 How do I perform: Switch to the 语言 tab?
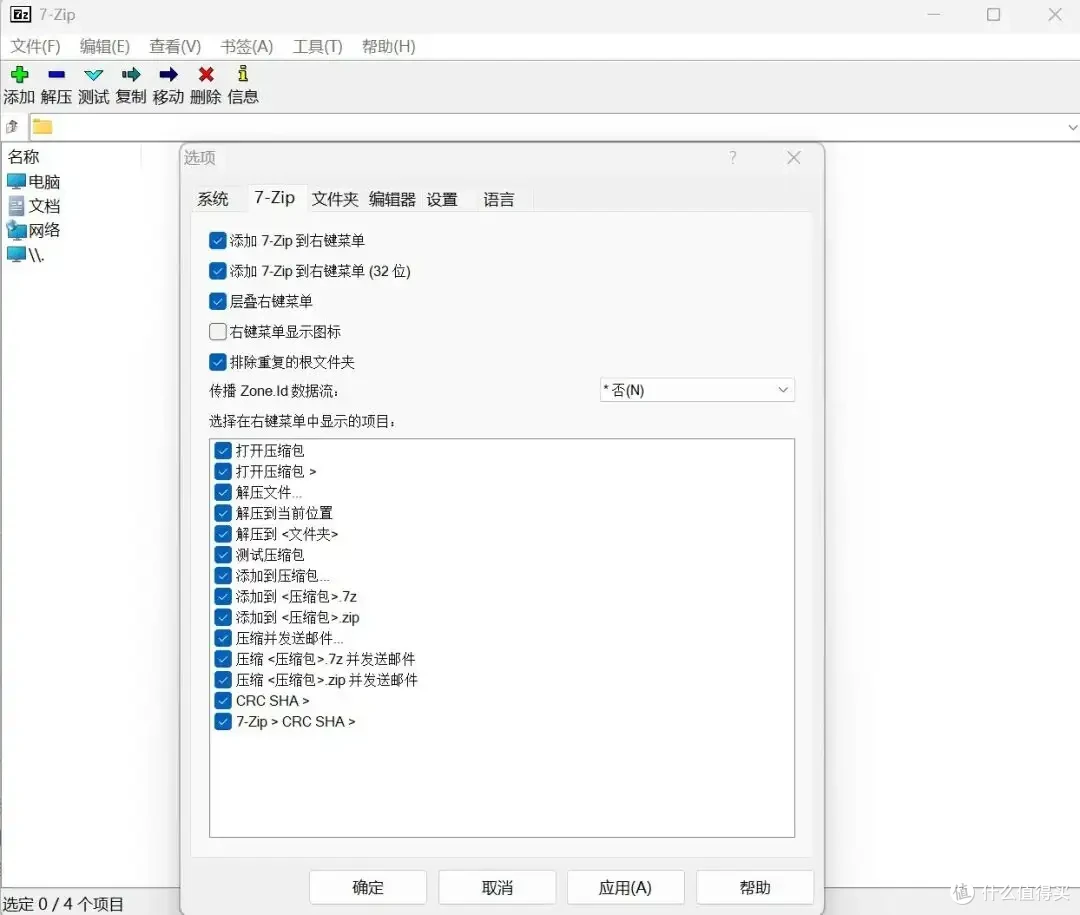tap(499, 199)
